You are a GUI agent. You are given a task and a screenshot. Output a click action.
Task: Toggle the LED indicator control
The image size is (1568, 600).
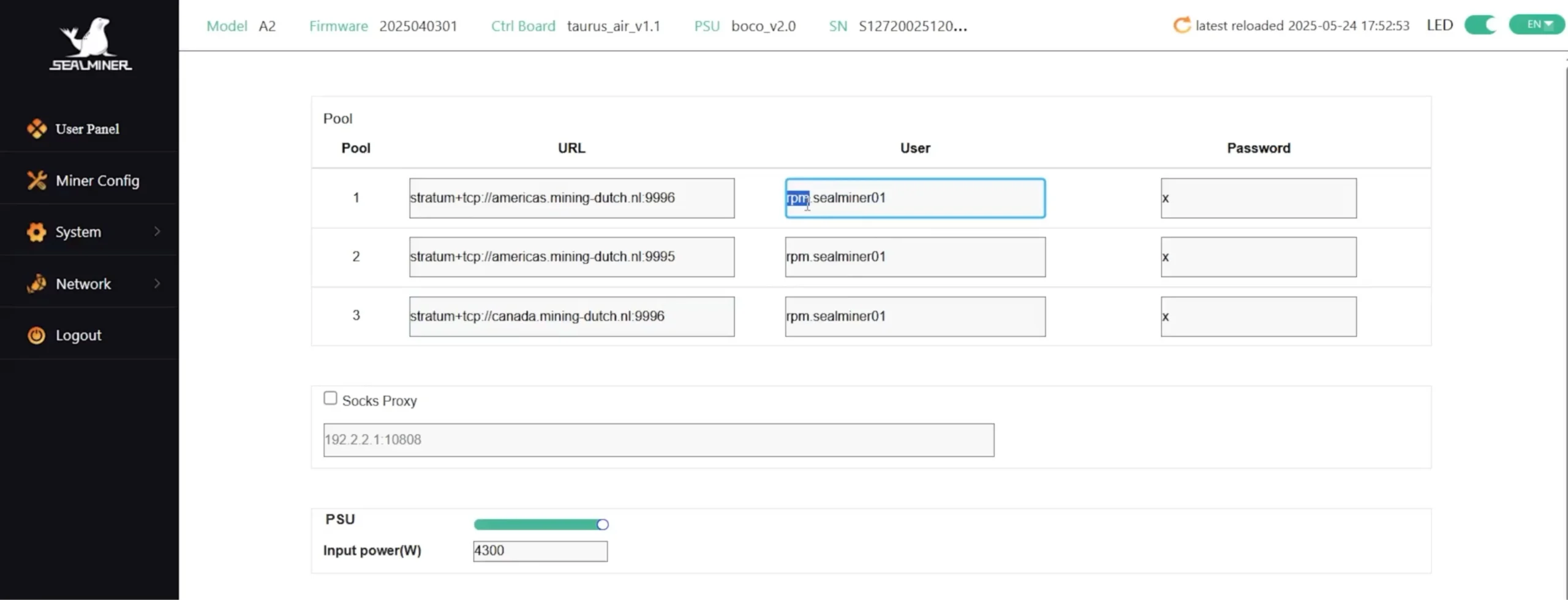tap(1480, 25)
